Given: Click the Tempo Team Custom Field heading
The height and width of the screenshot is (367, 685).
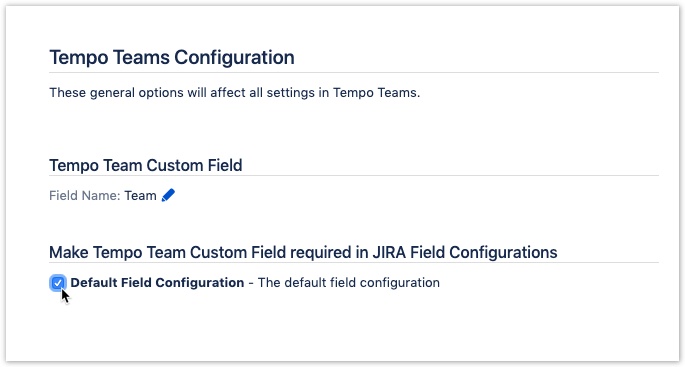Looking at the screenshot, I should [x=145, y=165].
